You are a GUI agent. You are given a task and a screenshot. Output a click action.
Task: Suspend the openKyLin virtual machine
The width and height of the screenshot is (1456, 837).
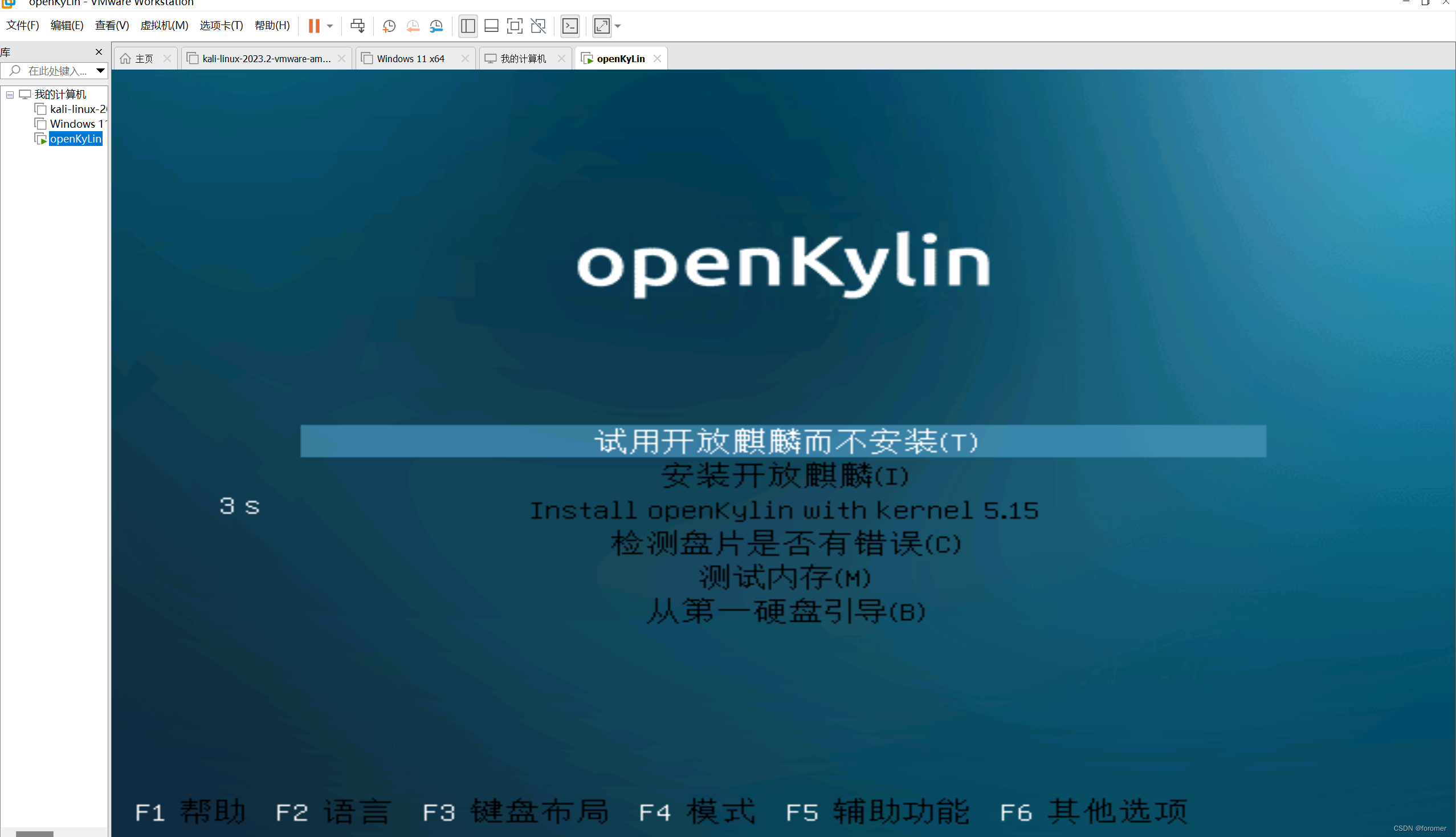pos(313,26)
